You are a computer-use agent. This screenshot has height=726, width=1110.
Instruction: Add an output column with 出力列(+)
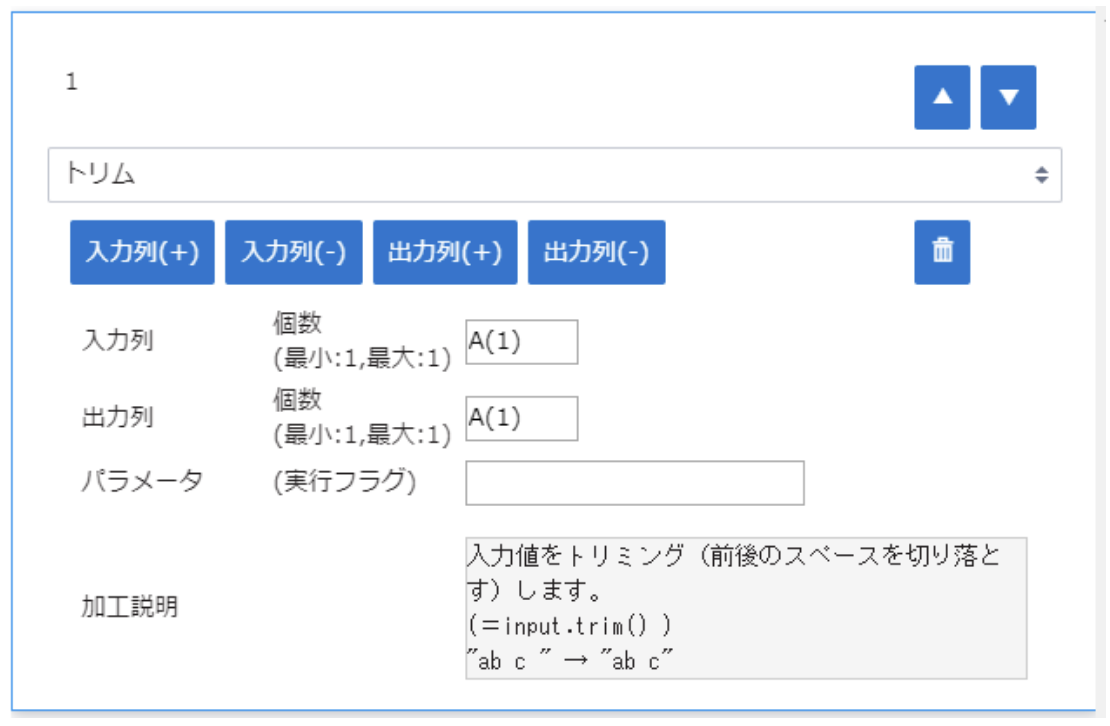pyautogui.click(x=445, y=252)
